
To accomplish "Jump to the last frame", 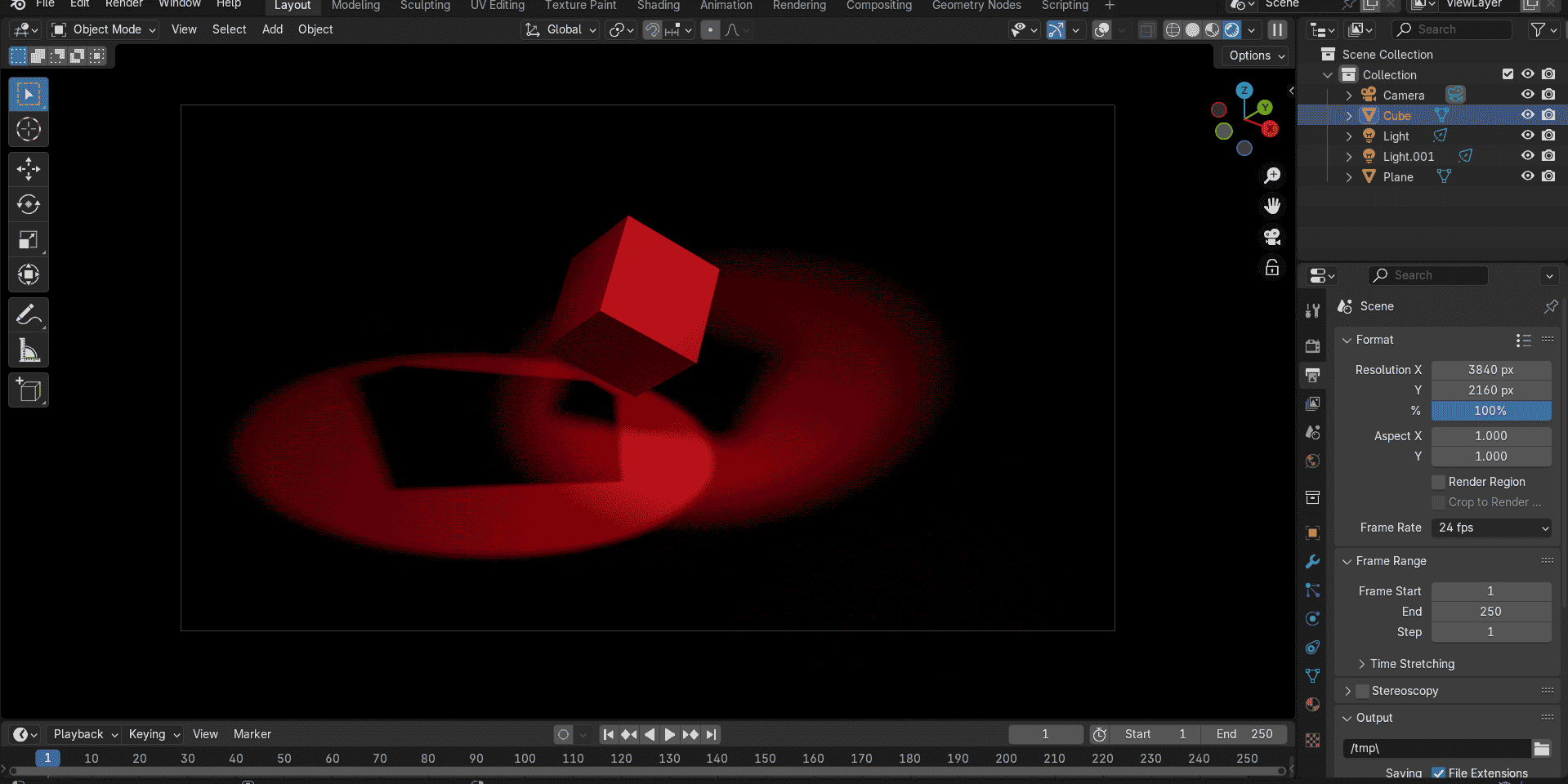I will 711,734.
